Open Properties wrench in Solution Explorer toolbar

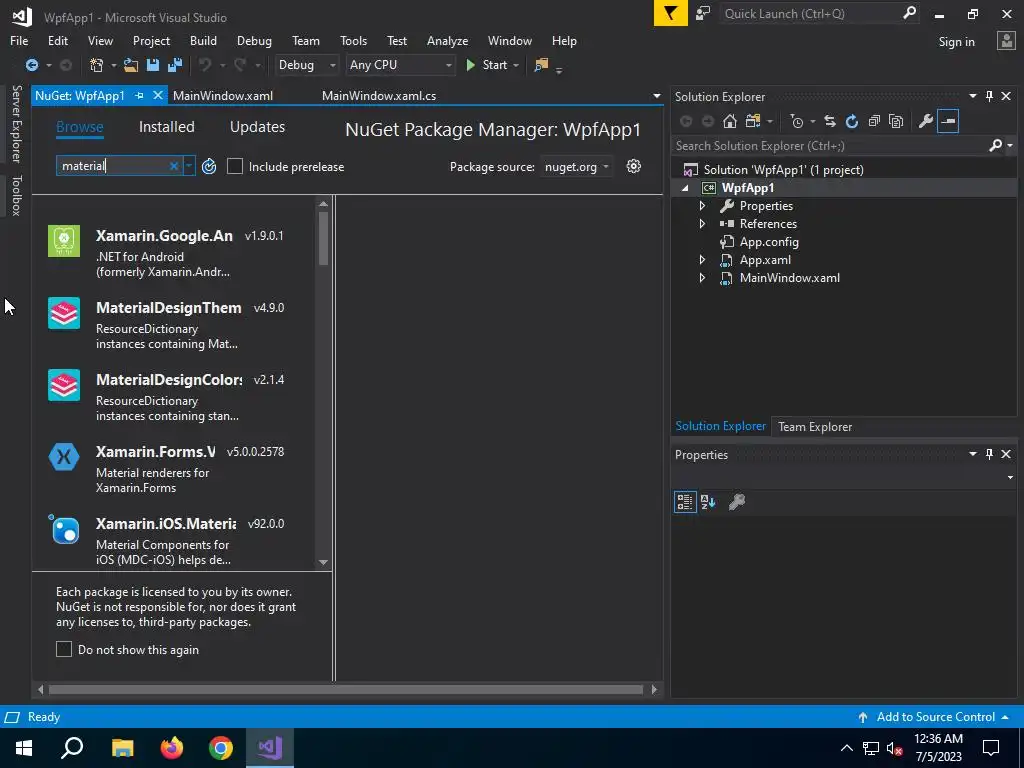point(925,121)
